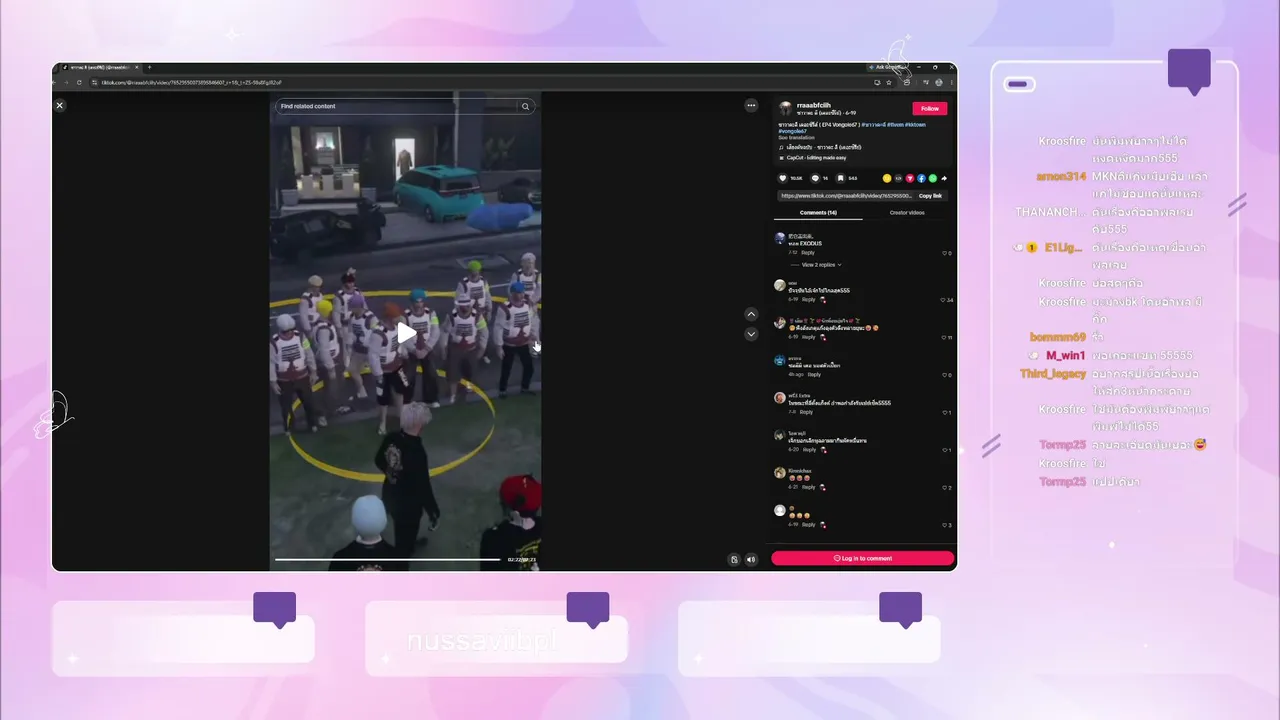Click chat username M_win1
The height and width of the screenshot is (720, 1280).
pos(1066,355)
